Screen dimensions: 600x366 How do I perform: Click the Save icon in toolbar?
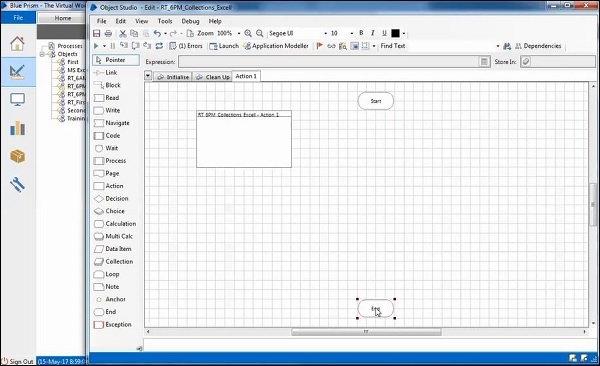96,33
